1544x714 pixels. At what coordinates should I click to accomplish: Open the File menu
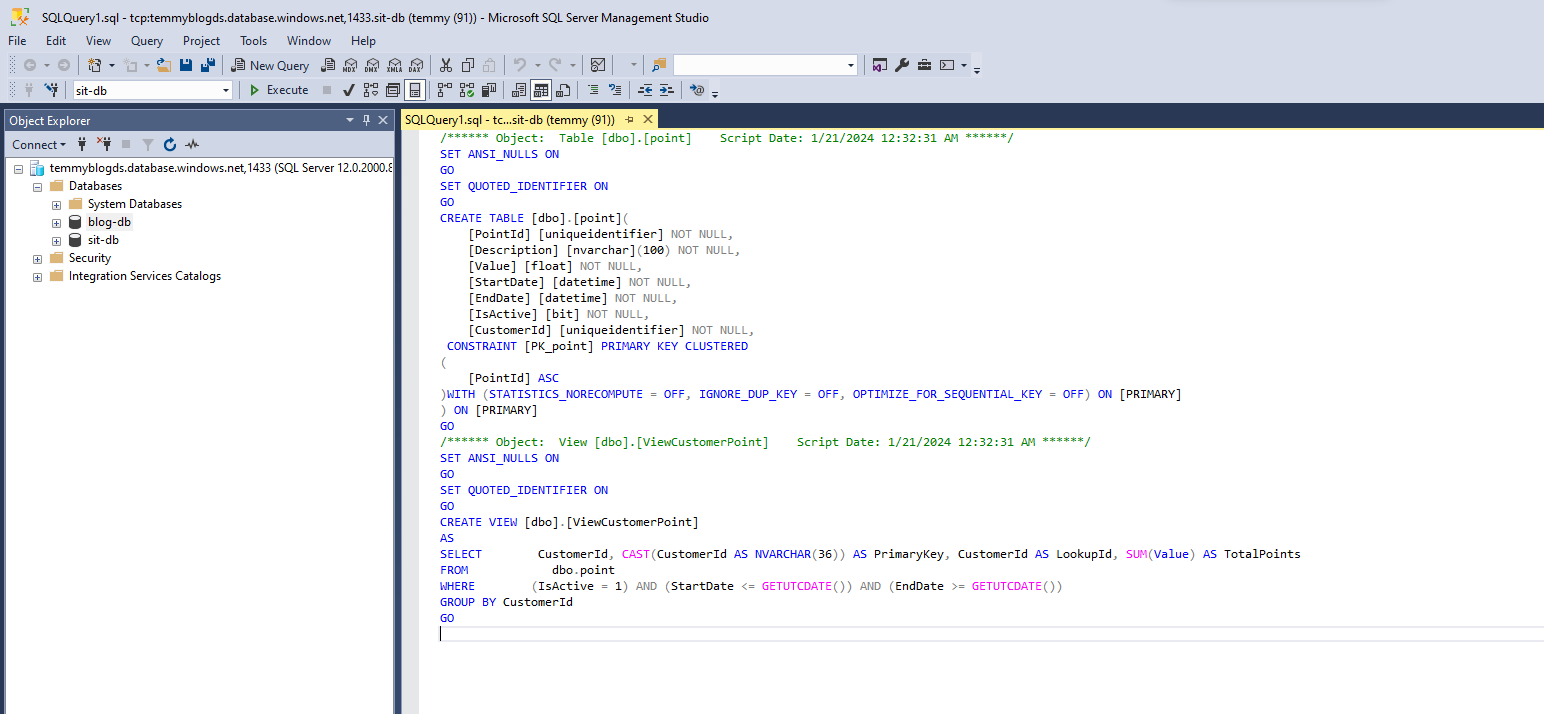point(17,41)
